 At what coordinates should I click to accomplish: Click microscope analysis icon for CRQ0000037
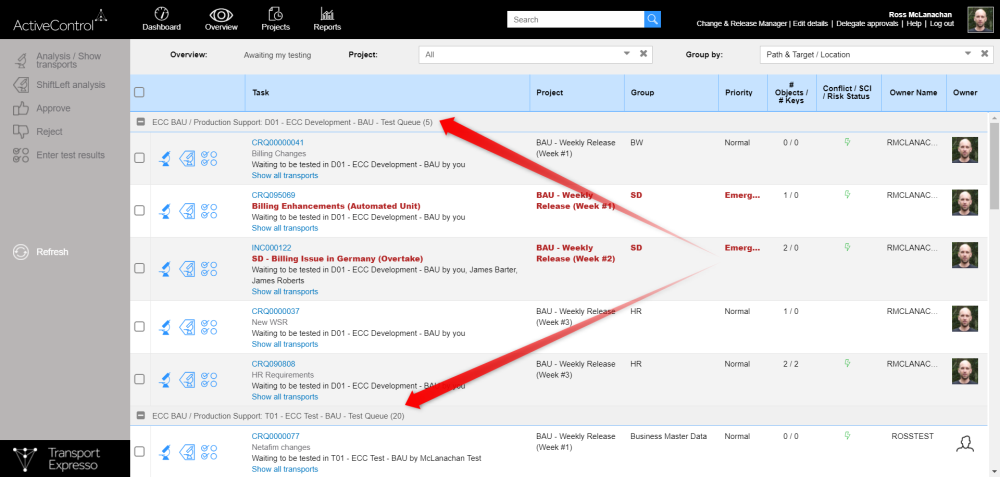[x=165, y=327]
